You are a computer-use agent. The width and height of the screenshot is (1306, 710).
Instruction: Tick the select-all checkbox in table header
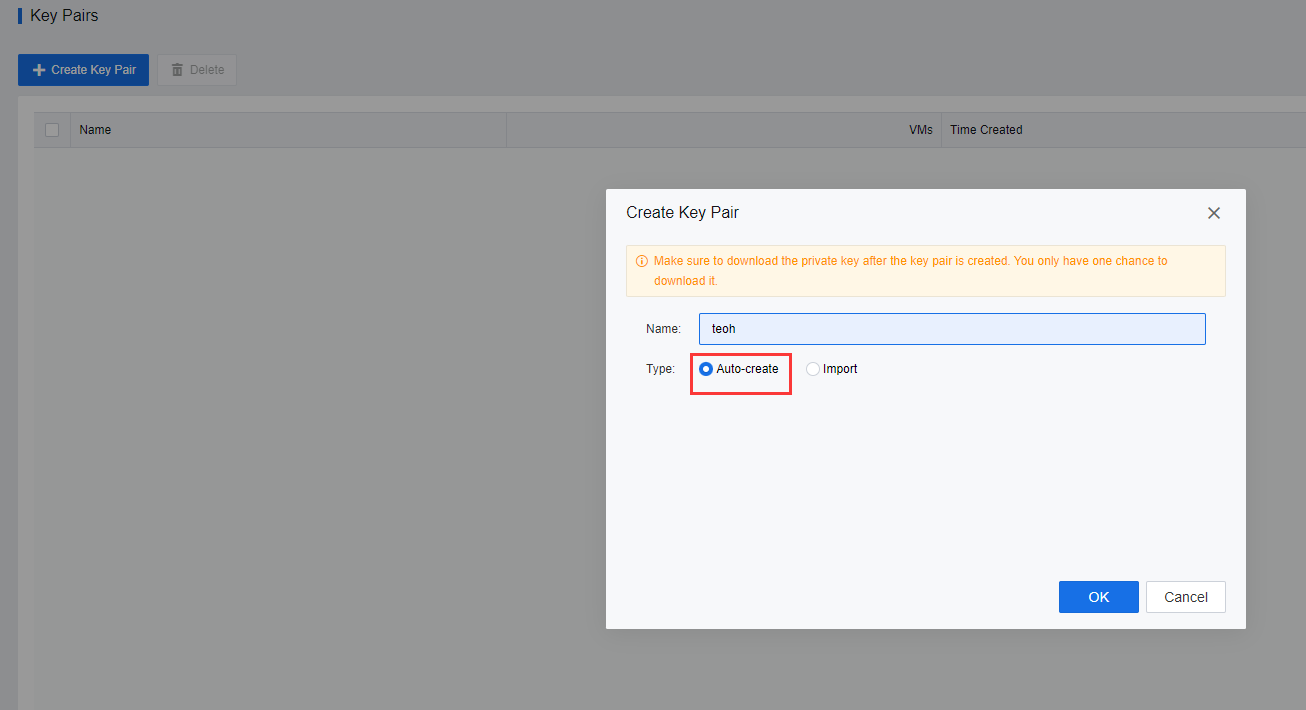click(52, 130)
